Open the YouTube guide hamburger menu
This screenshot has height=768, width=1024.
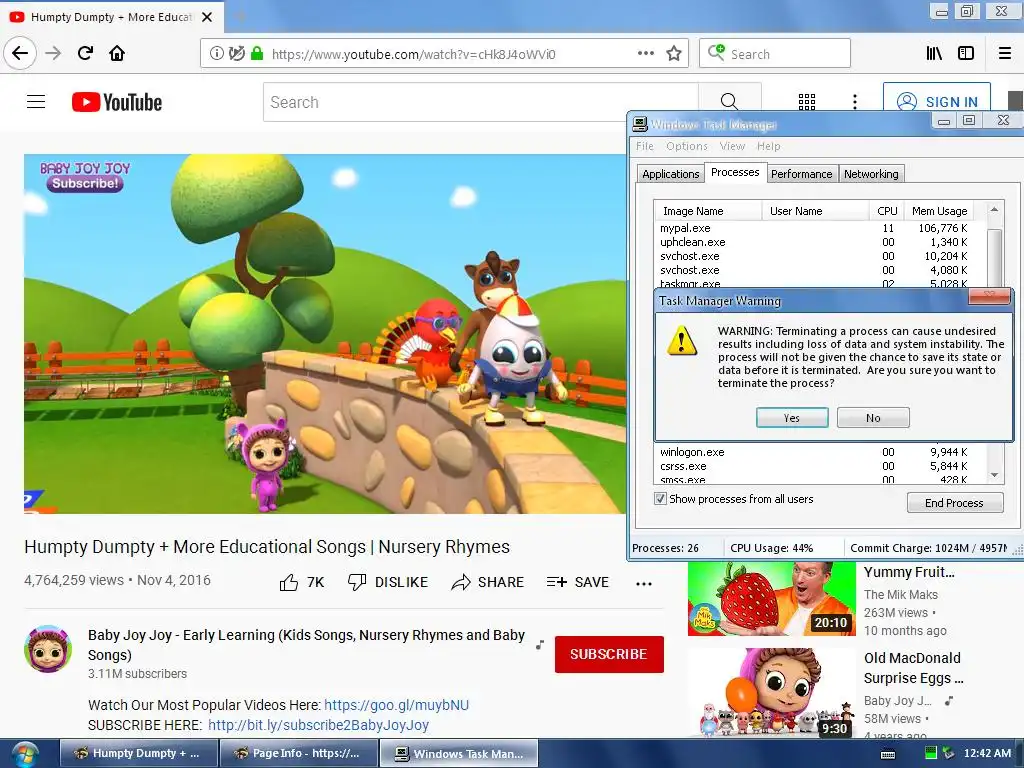(36, 102)
